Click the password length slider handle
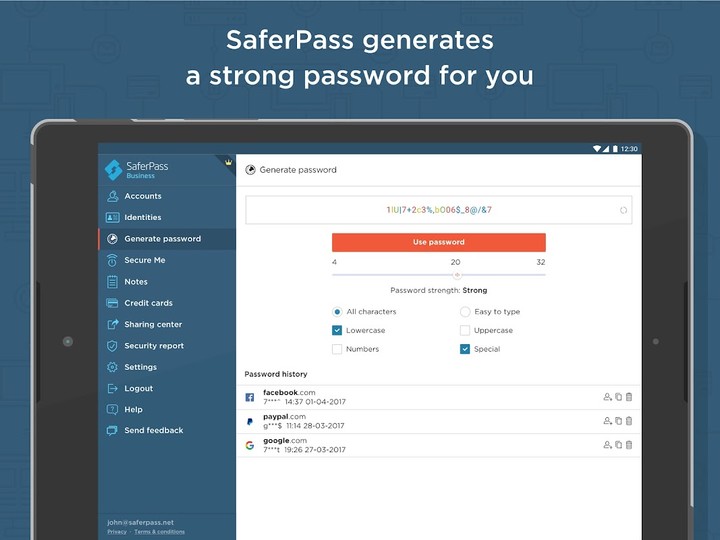The width and height of the screenshot is (720, 540). coord(457,275)
